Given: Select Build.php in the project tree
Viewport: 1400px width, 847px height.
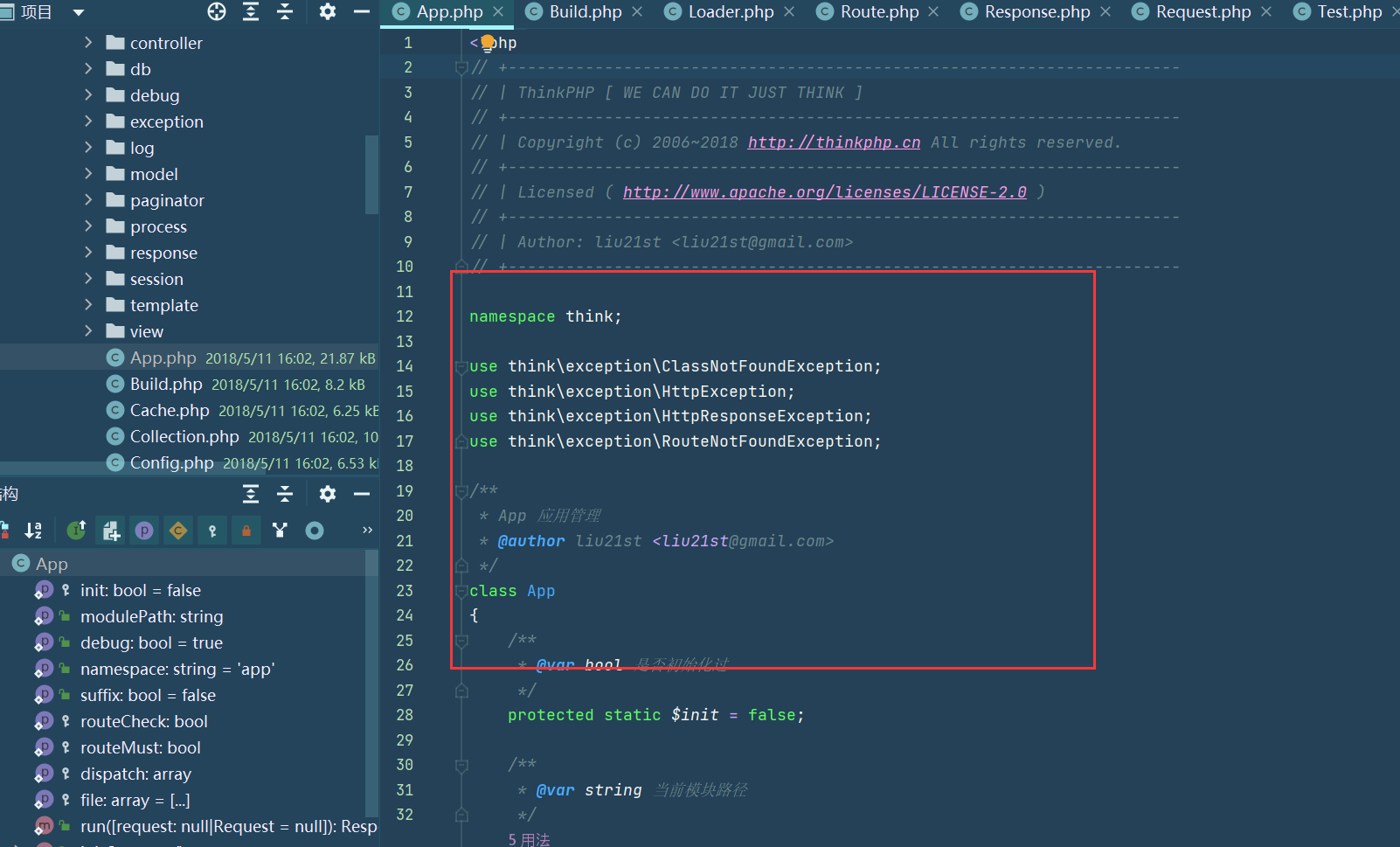Looking at the screenshot, I should (166, 384).
